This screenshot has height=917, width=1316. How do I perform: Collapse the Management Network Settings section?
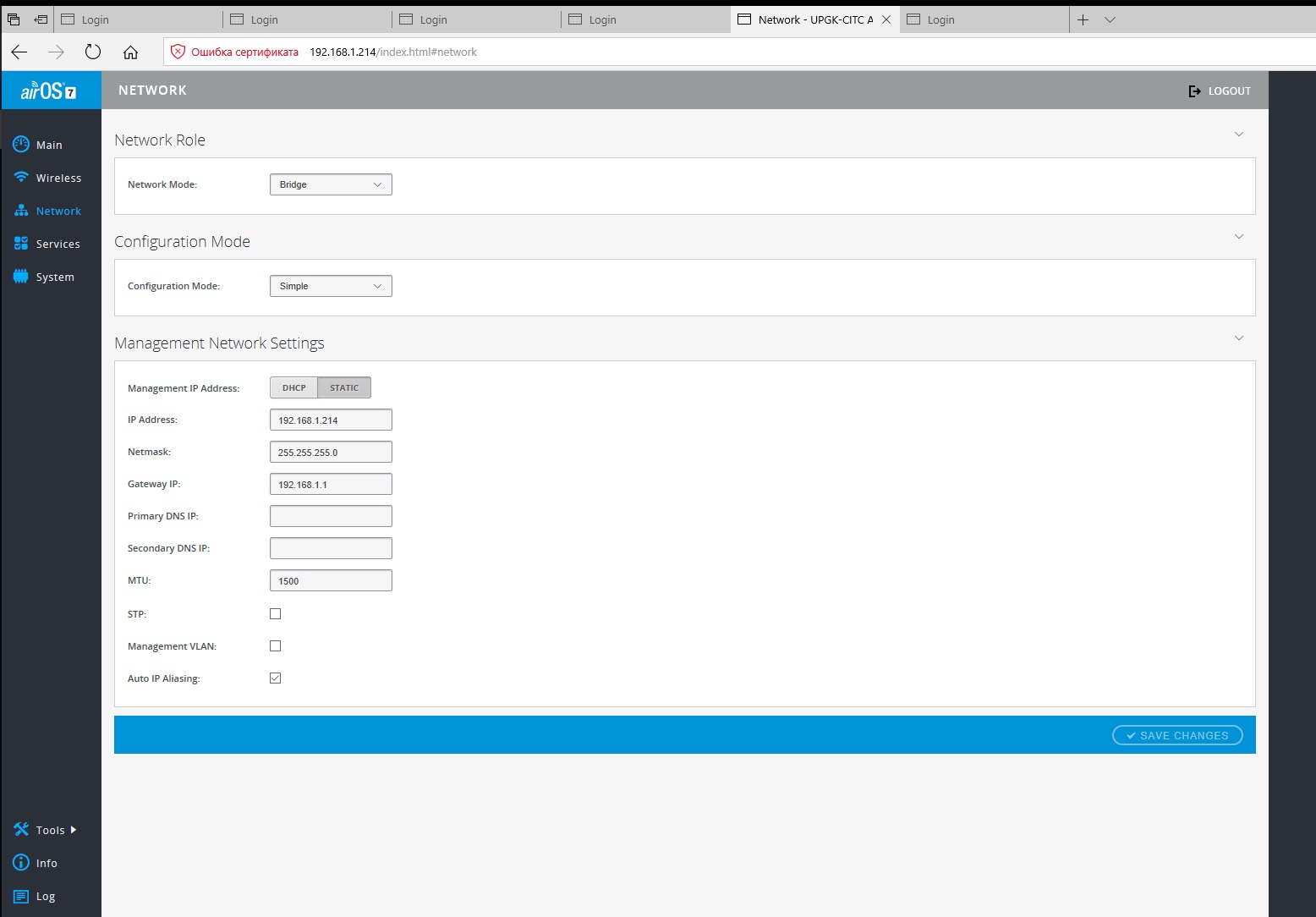pos(1238,338)
